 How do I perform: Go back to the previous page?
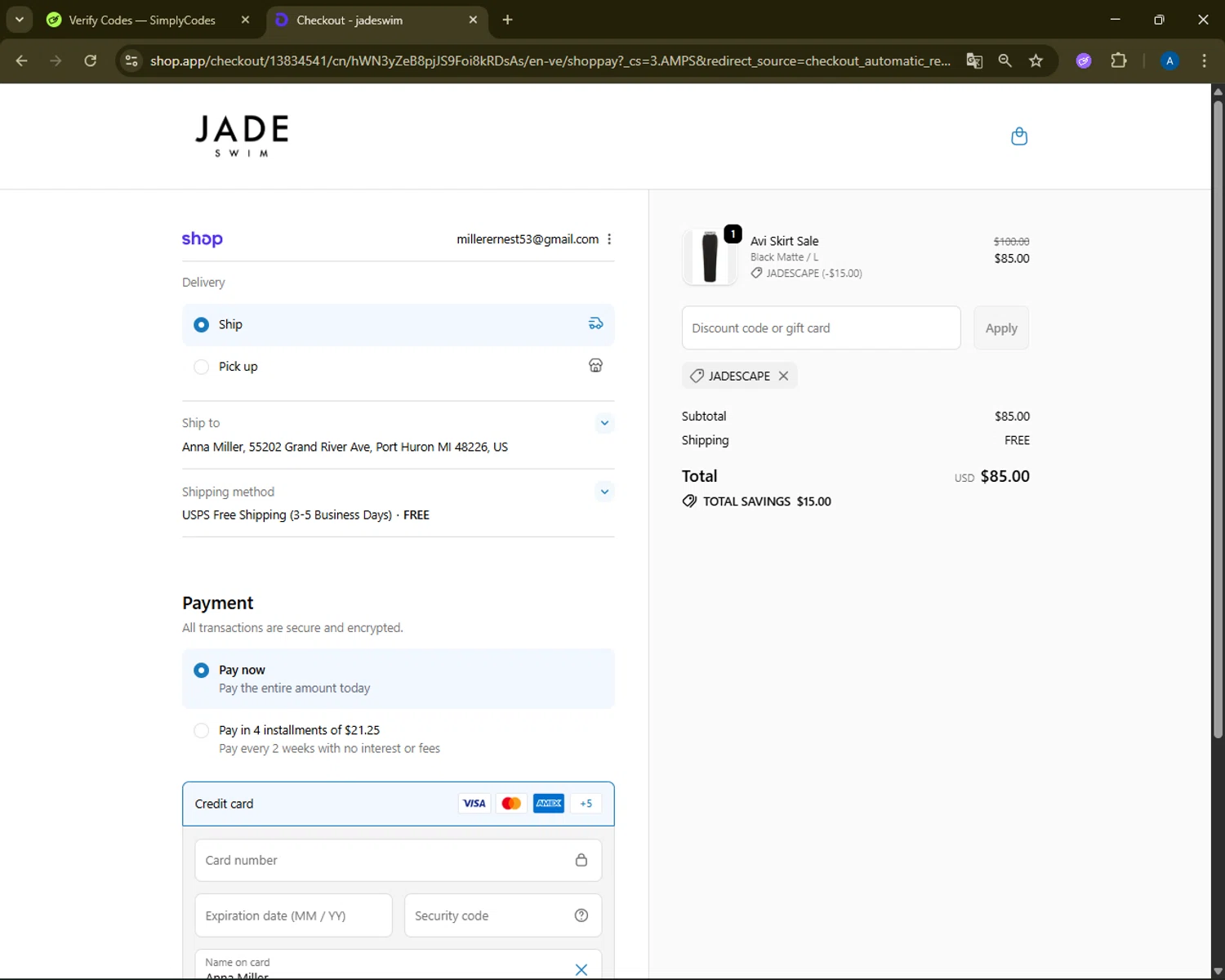click(x=22, y=61)
